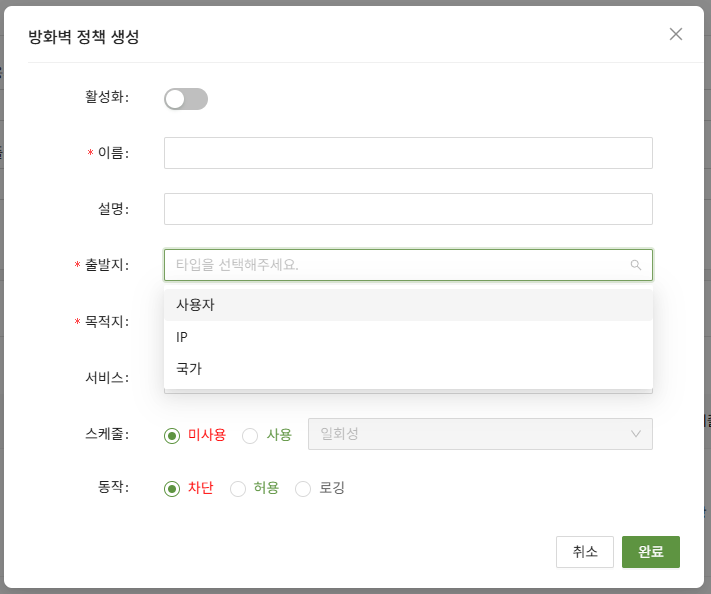The image size is (711, 594).
Task: Click the 서비스 field label
Action: tap(107, 378)
